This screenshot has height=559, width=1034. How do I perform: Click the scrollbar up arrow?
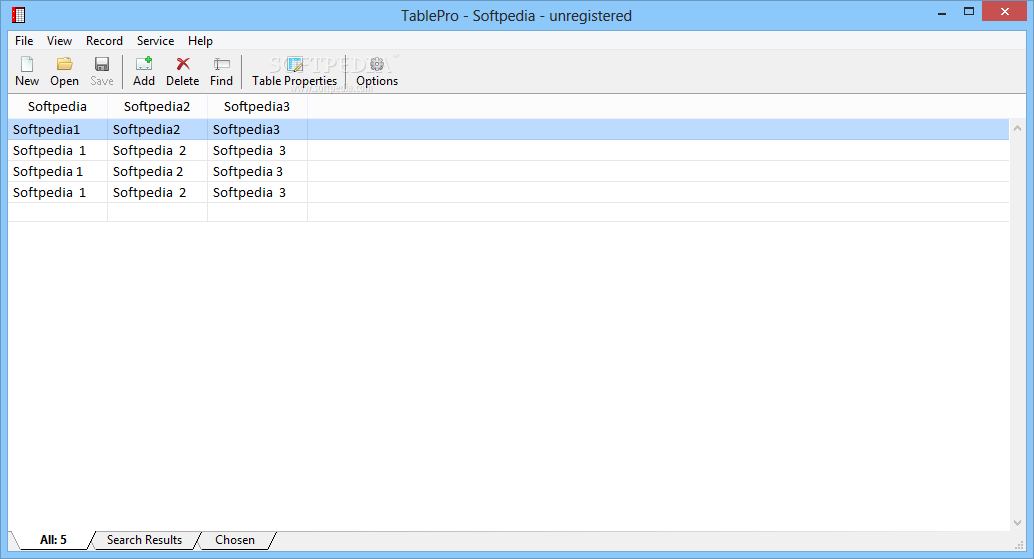click(1018, 129)
